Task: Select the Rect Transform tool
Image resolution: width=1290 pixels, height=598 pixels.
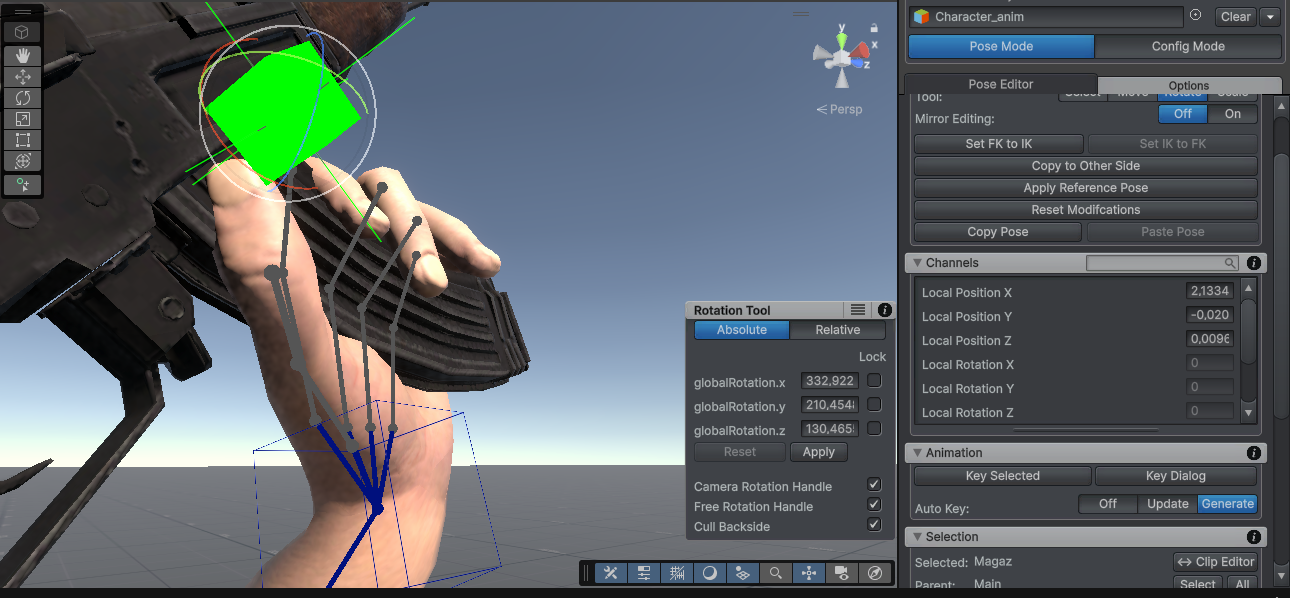Action: click(23, 140)
